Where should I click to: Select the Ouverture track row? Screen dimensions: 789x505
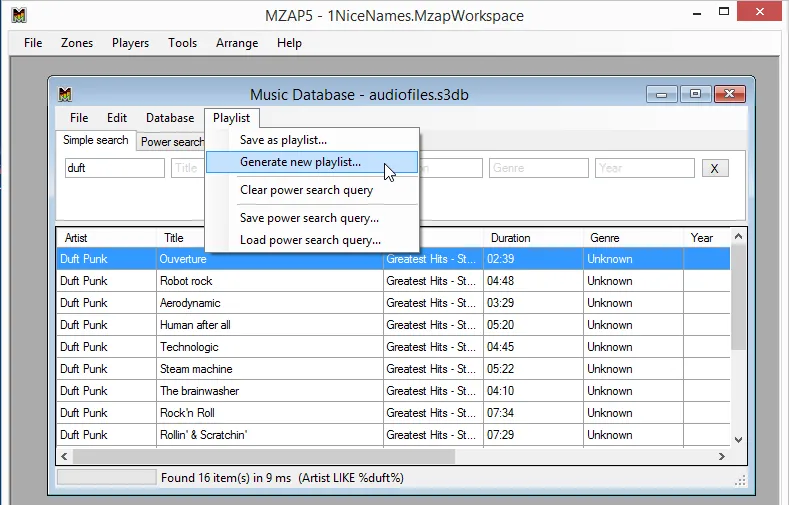click(393, 259)
